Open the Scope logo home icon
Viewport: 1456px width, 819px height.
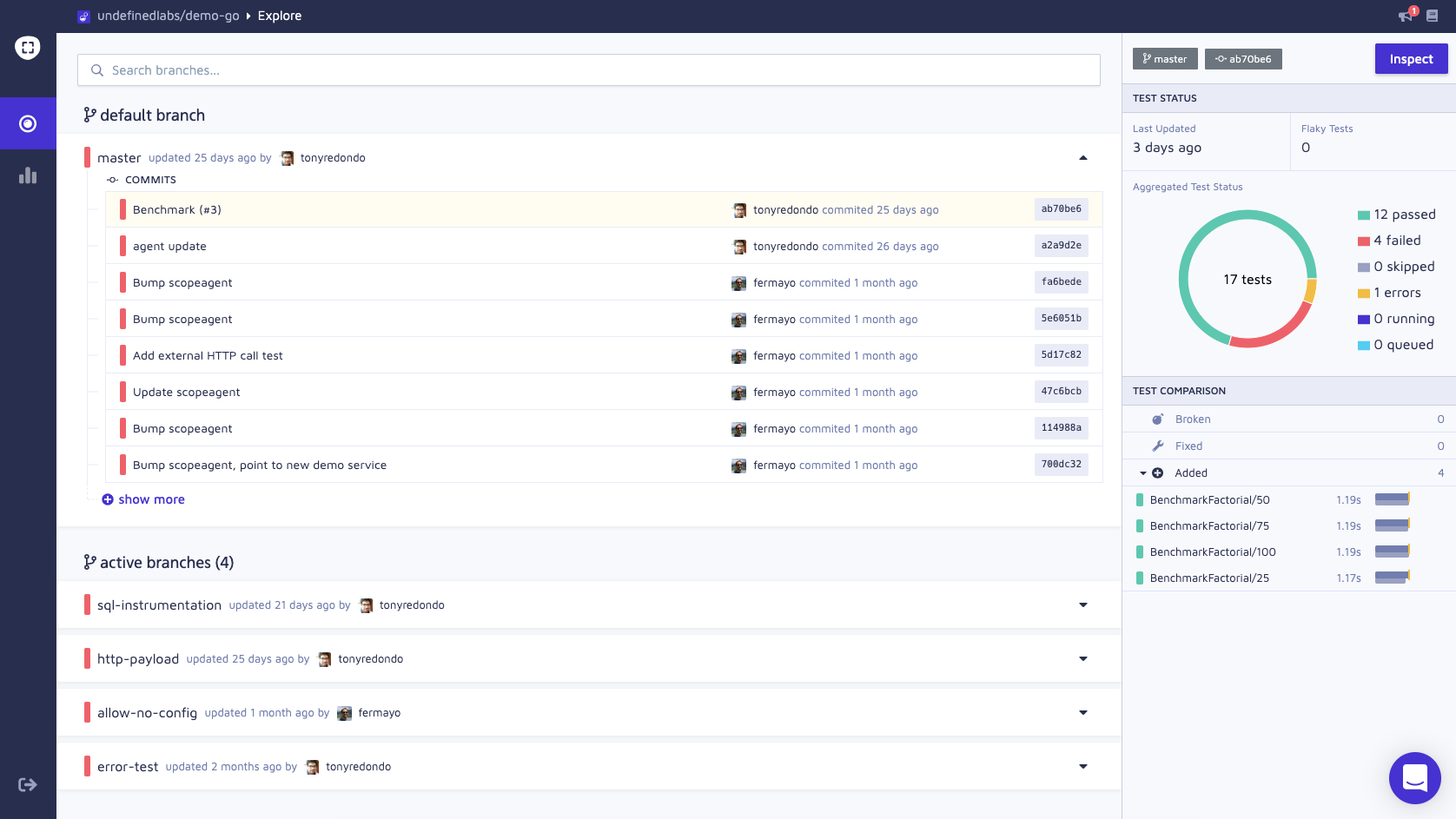click(28, 48)
